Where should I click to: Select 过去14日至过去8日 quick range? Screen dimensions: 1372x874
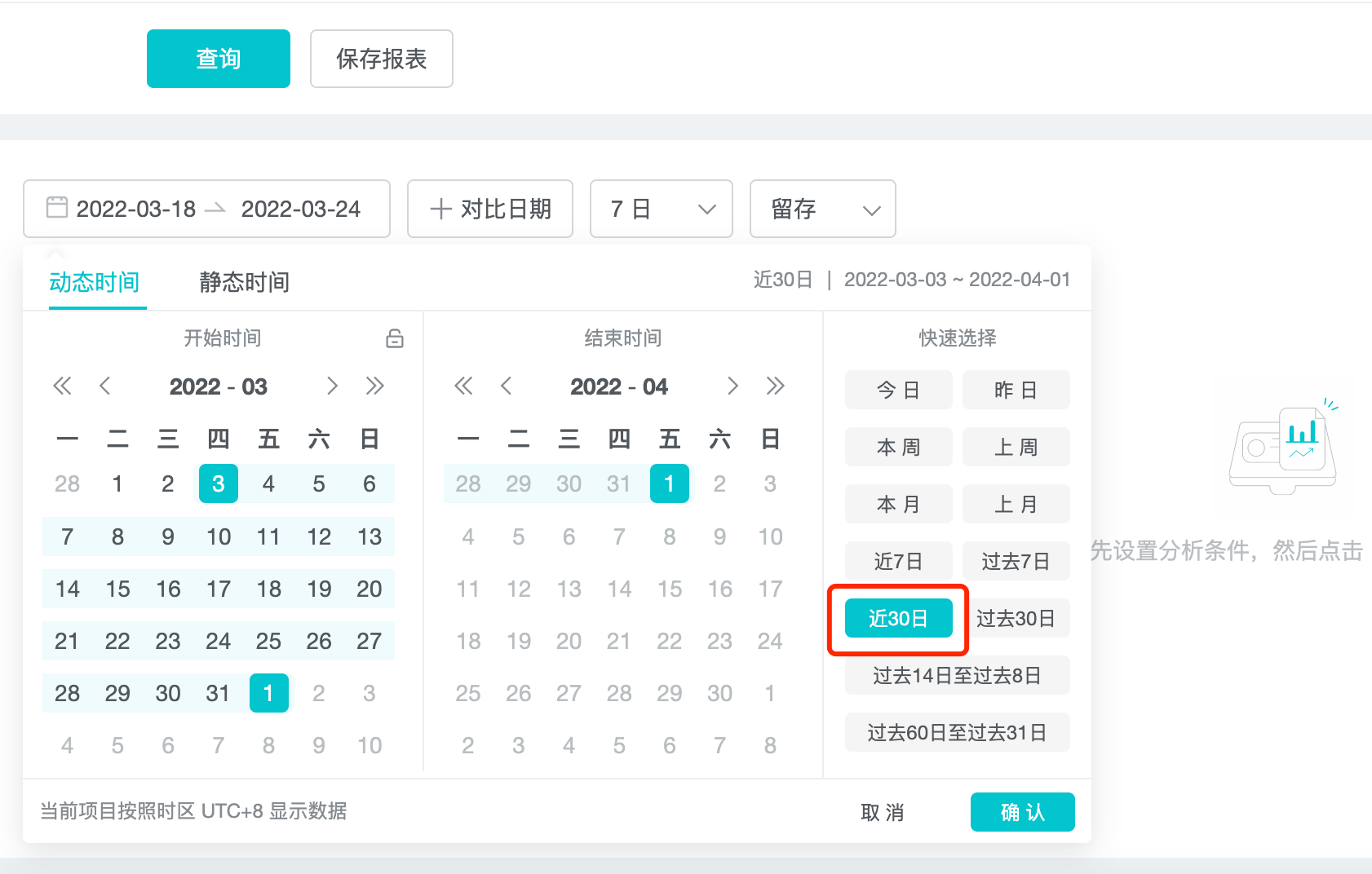coord(957,675)
